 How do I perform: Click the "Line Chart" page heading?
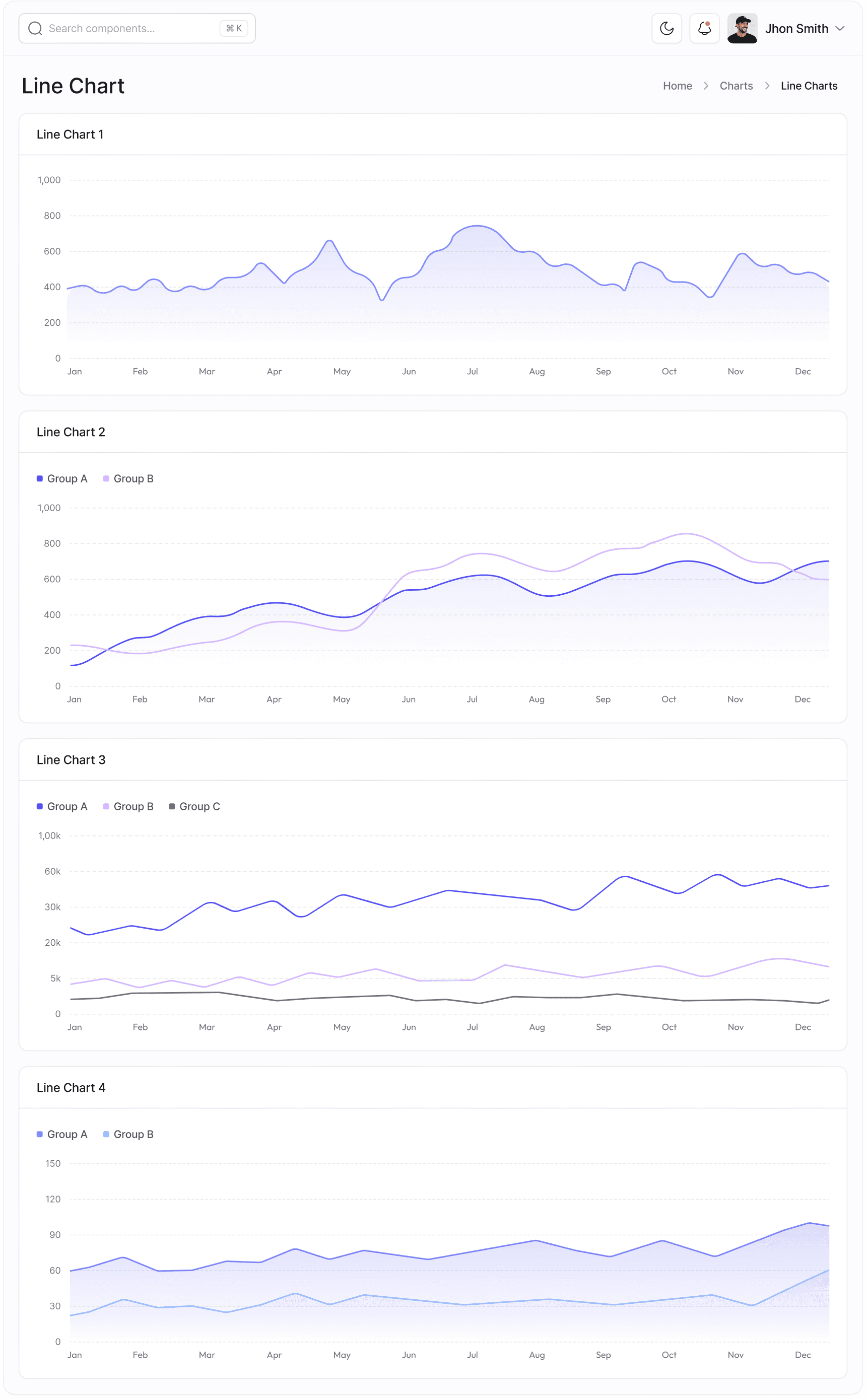74,86
